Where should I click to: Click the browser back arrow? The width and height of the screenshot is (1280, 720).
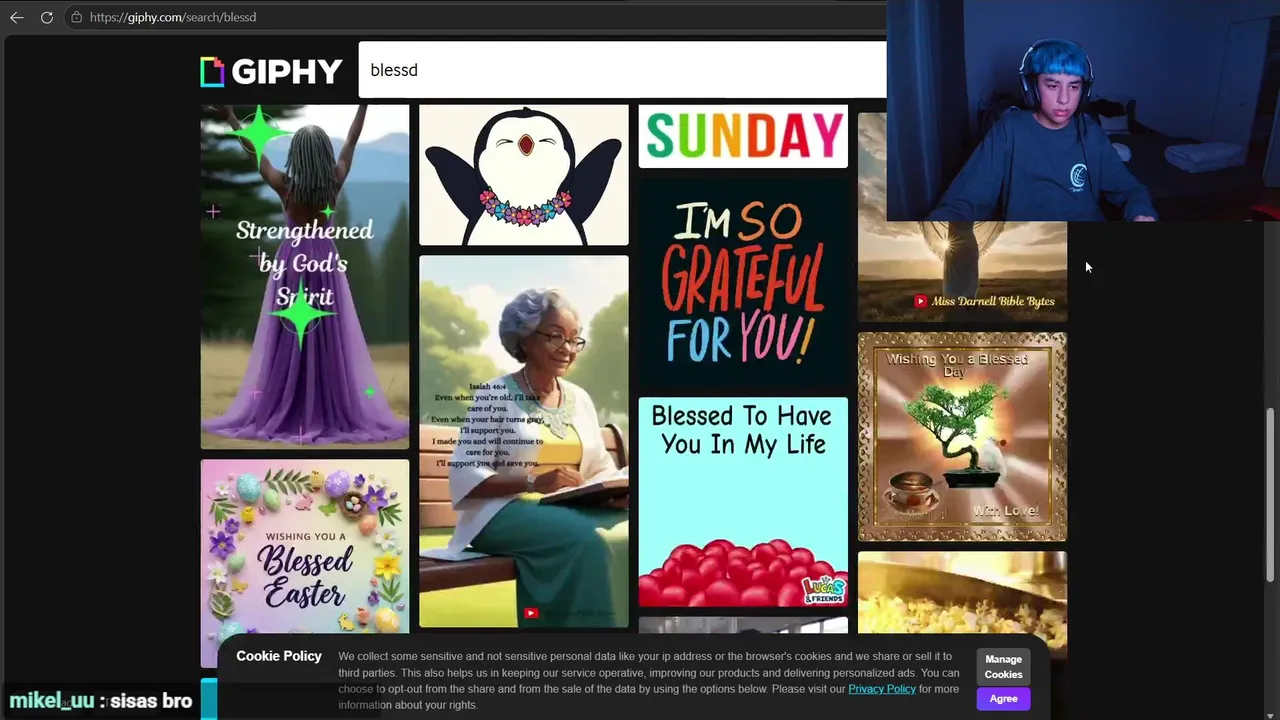(16, 17)
